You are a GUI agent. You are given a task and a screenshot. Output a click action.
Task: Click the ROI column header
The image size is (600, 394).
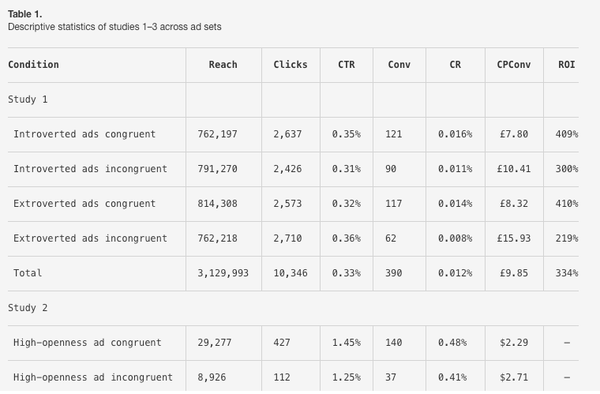567,65
